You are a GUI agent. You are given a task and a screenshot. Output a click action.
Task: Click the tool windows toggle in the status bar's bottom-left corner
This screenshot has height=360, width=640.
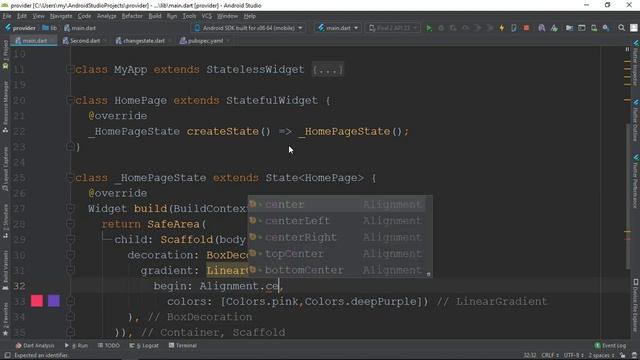click(x=7, y=356)
